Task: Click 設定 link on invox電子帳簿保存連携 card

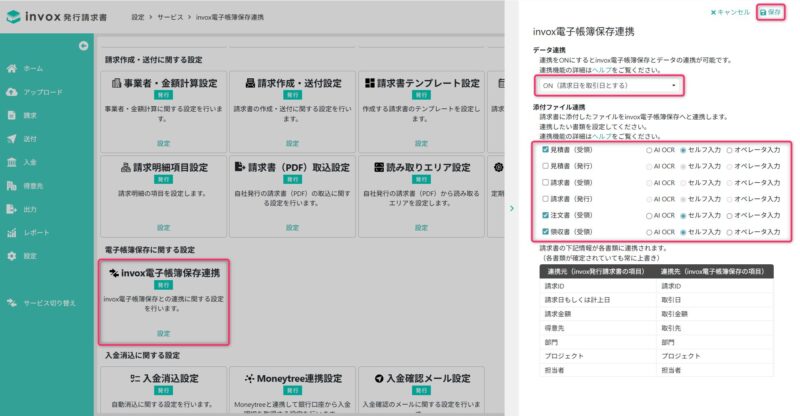Action: click(163, 333)
